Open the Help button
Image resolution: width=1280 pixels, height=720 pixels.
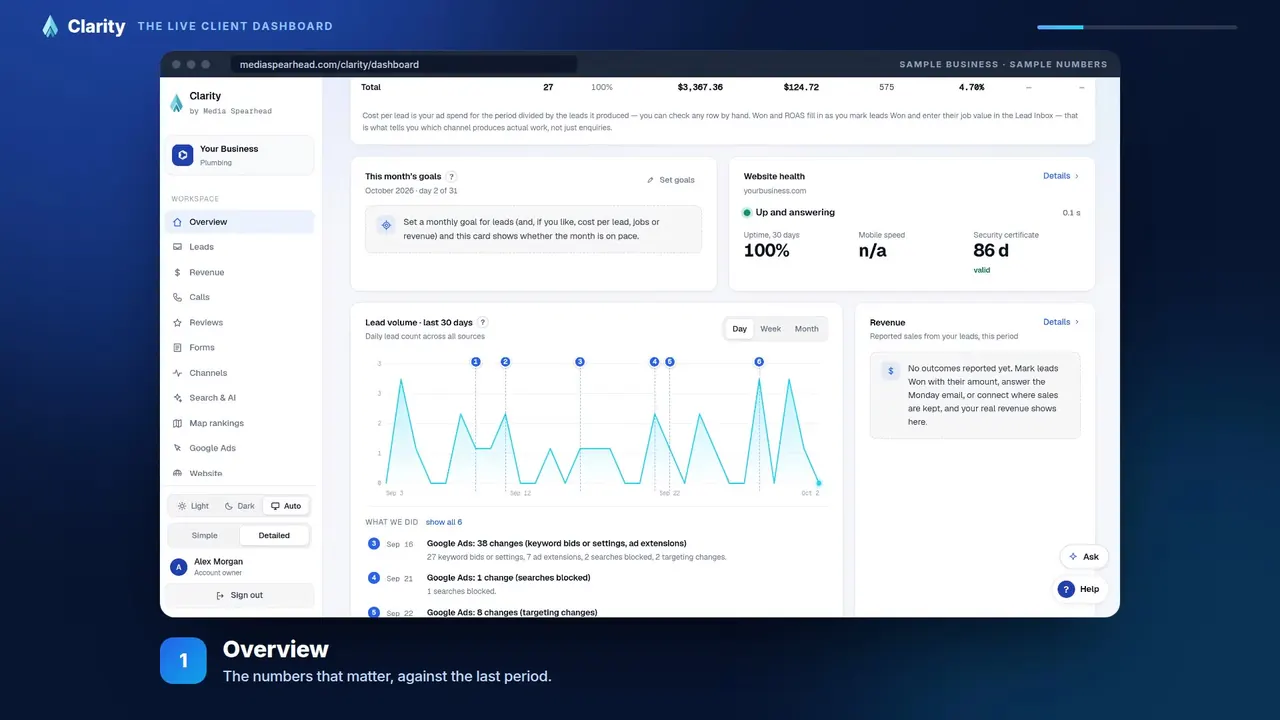point(1081,589)
